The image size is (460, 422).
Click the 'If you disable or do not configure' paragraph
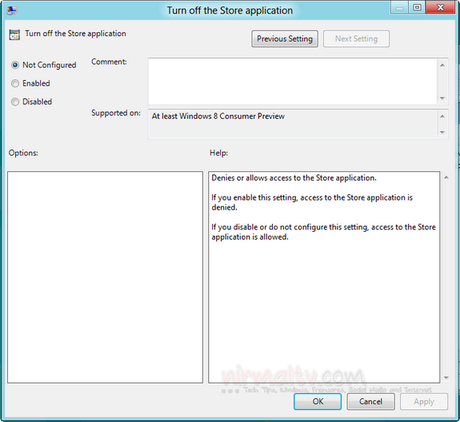point(323,232)
